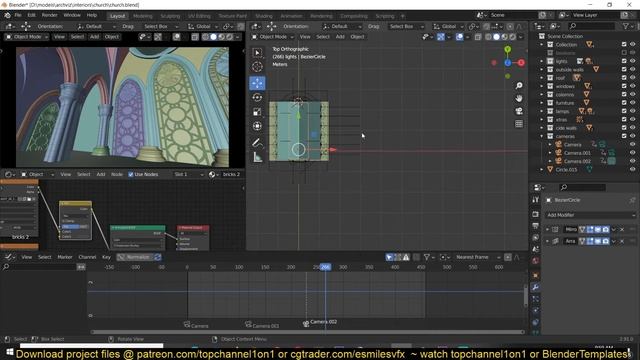Pin the BezierCircle properties with pin icon
The height and width of the screenshot is (360, 640).
632,200
